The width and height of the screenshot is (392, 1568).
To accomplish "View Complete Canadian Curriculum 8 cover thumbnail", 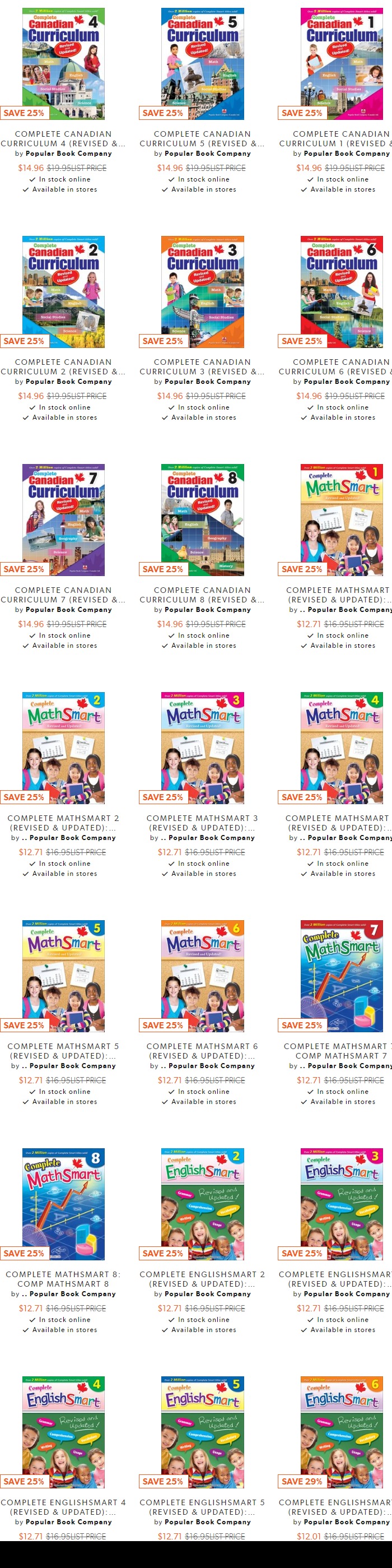I will [202, 520].
